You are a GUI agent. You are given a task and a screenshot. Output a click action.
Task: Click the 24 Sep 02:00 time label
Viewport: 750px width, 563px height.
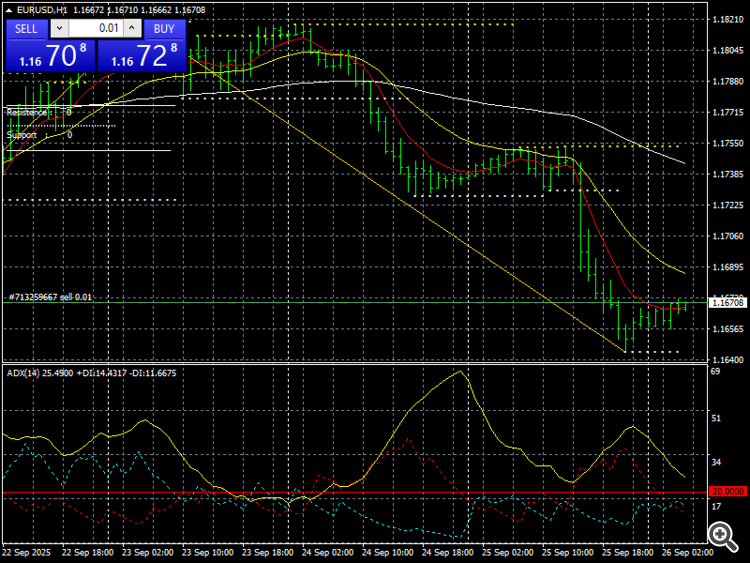(328, 552)
